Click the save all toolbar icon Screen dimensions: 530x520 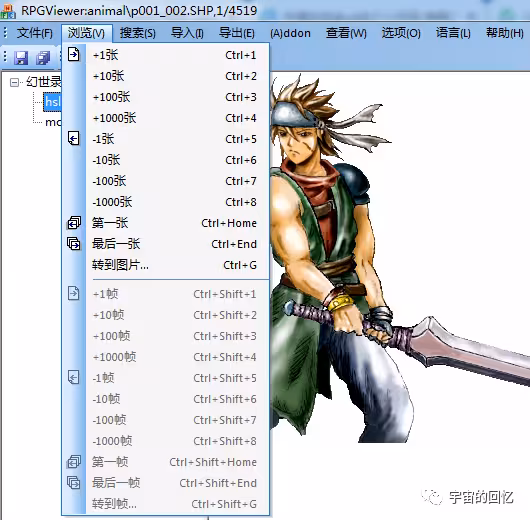coord(43,58)
